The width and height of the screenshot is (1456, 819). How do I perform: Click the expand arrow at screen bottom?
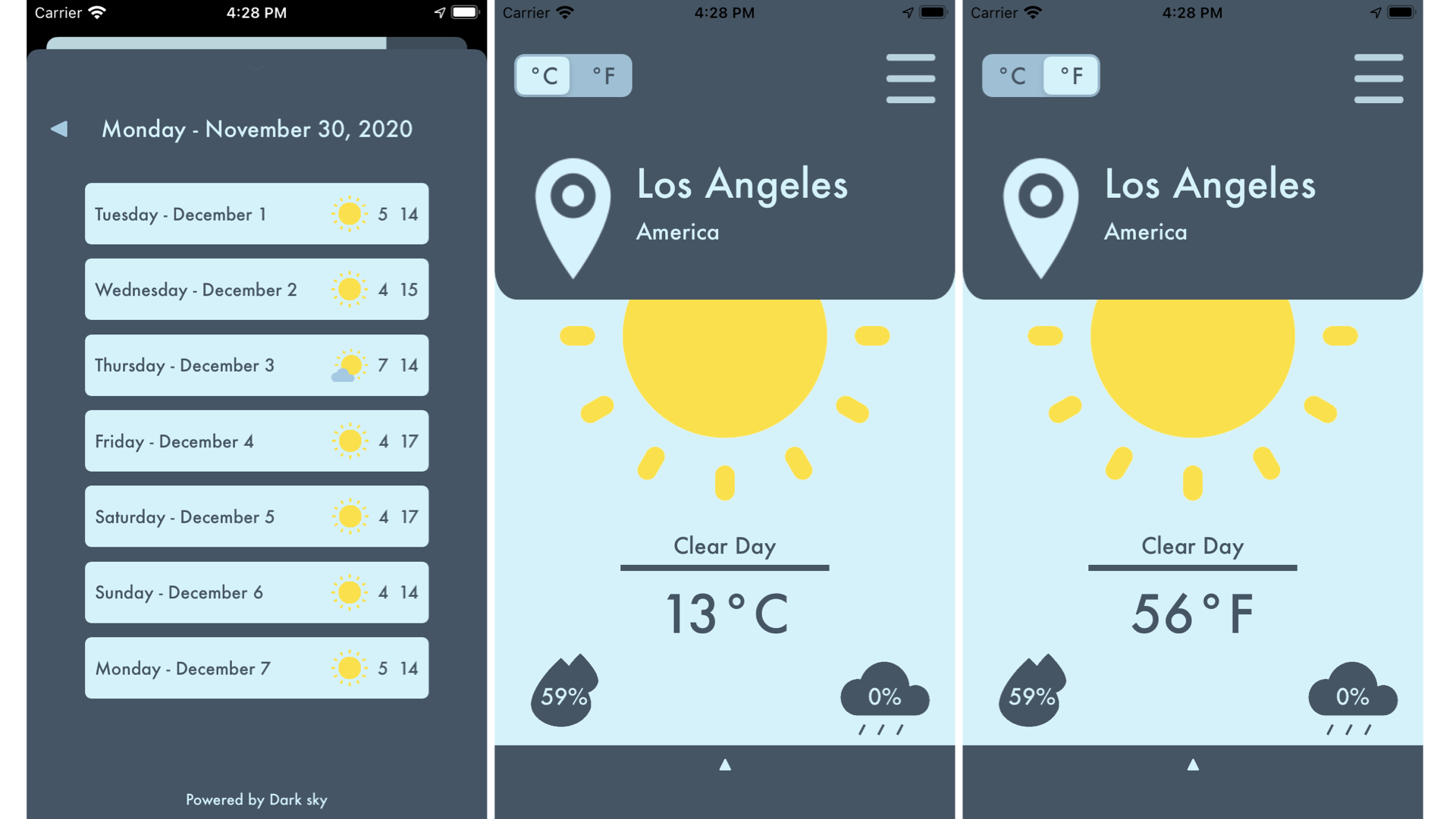[x=727, y=763]
